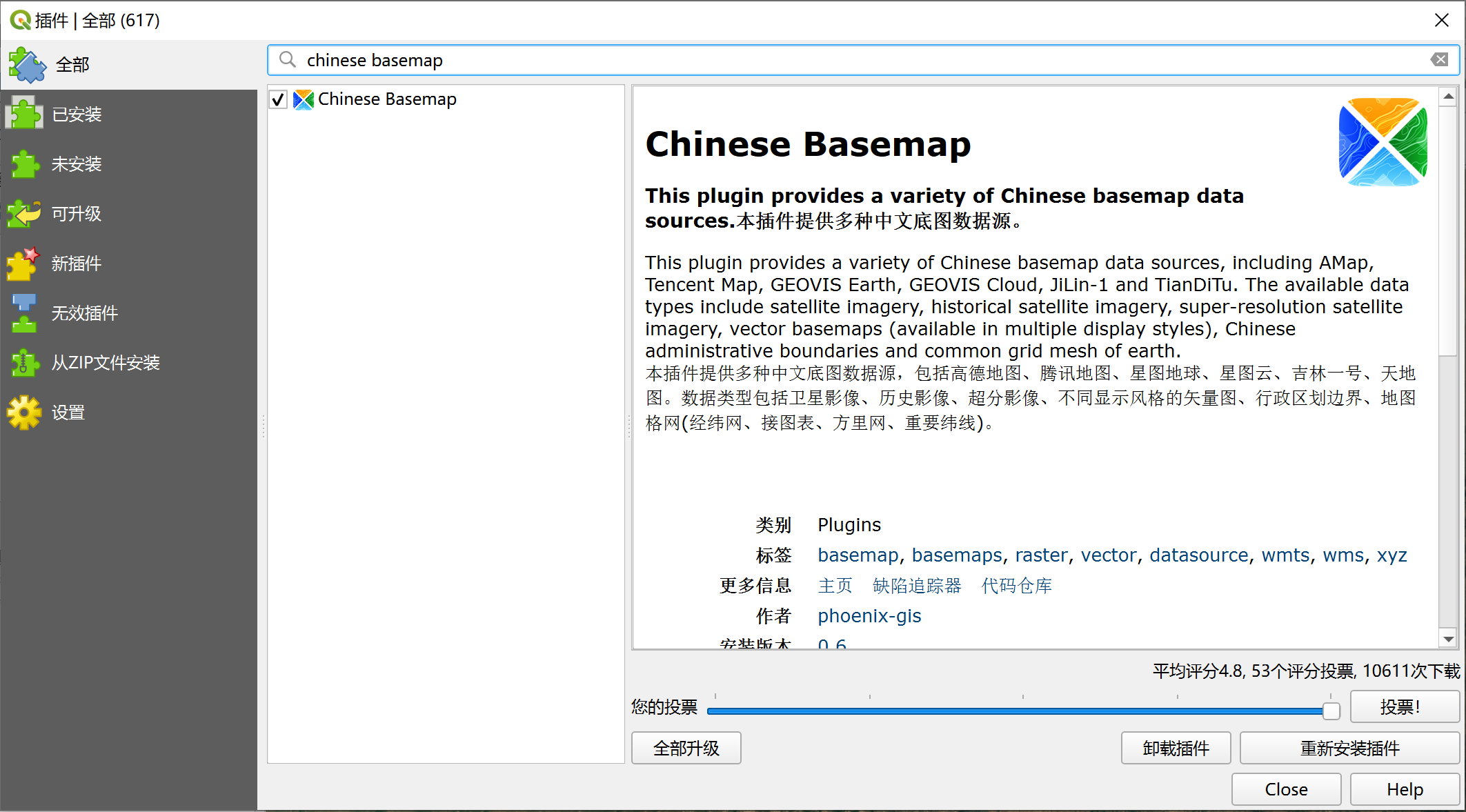The image size is (1466, 812).
Task: Open the 未安装 (Not installed) plugins icon
Action: pyautogui.click(x=25, y=164)
